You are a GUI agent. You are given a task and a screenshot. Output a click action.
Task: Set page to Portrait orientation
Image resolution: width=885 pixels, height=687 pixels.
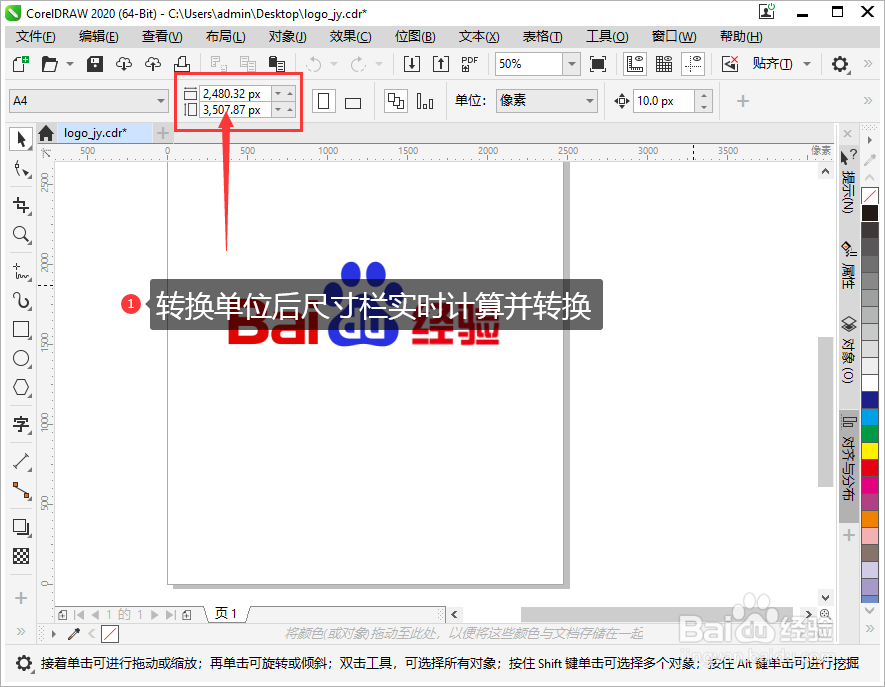coord(324,102)
